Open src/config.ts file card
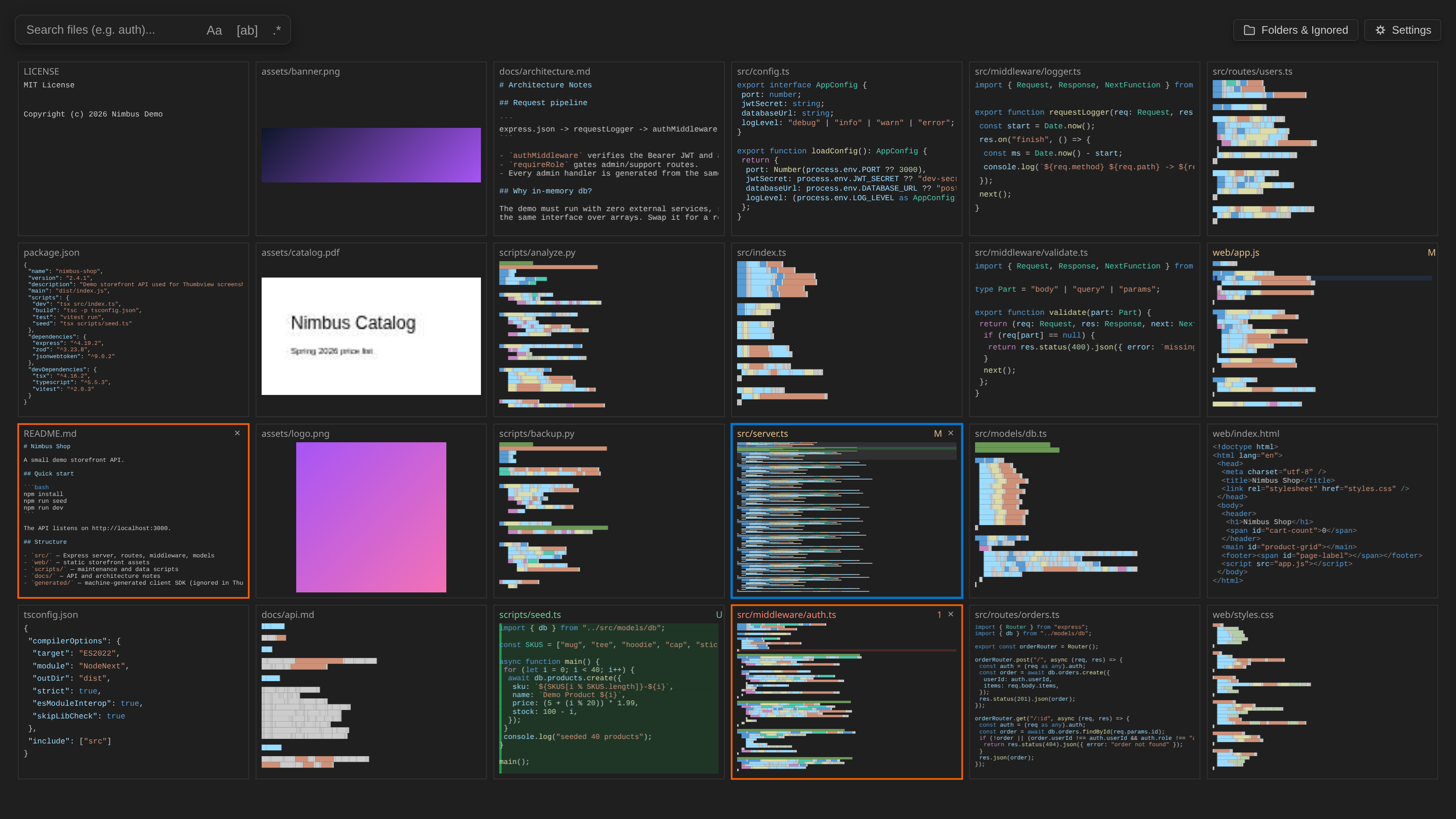Screen dimensions: 1456x819 point(847,149)
